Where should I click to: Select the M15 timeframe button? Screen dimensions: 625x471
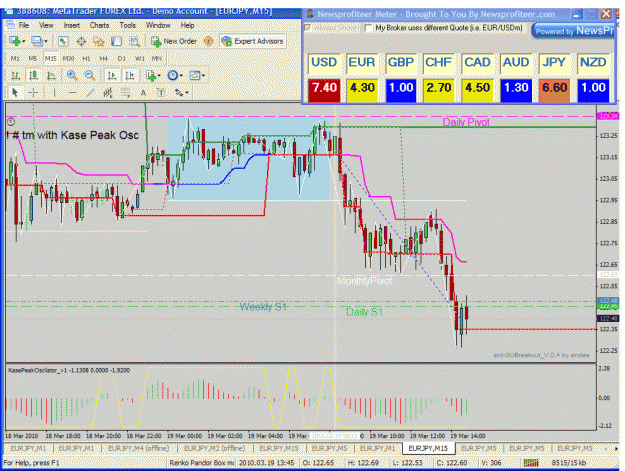(50, 58)
